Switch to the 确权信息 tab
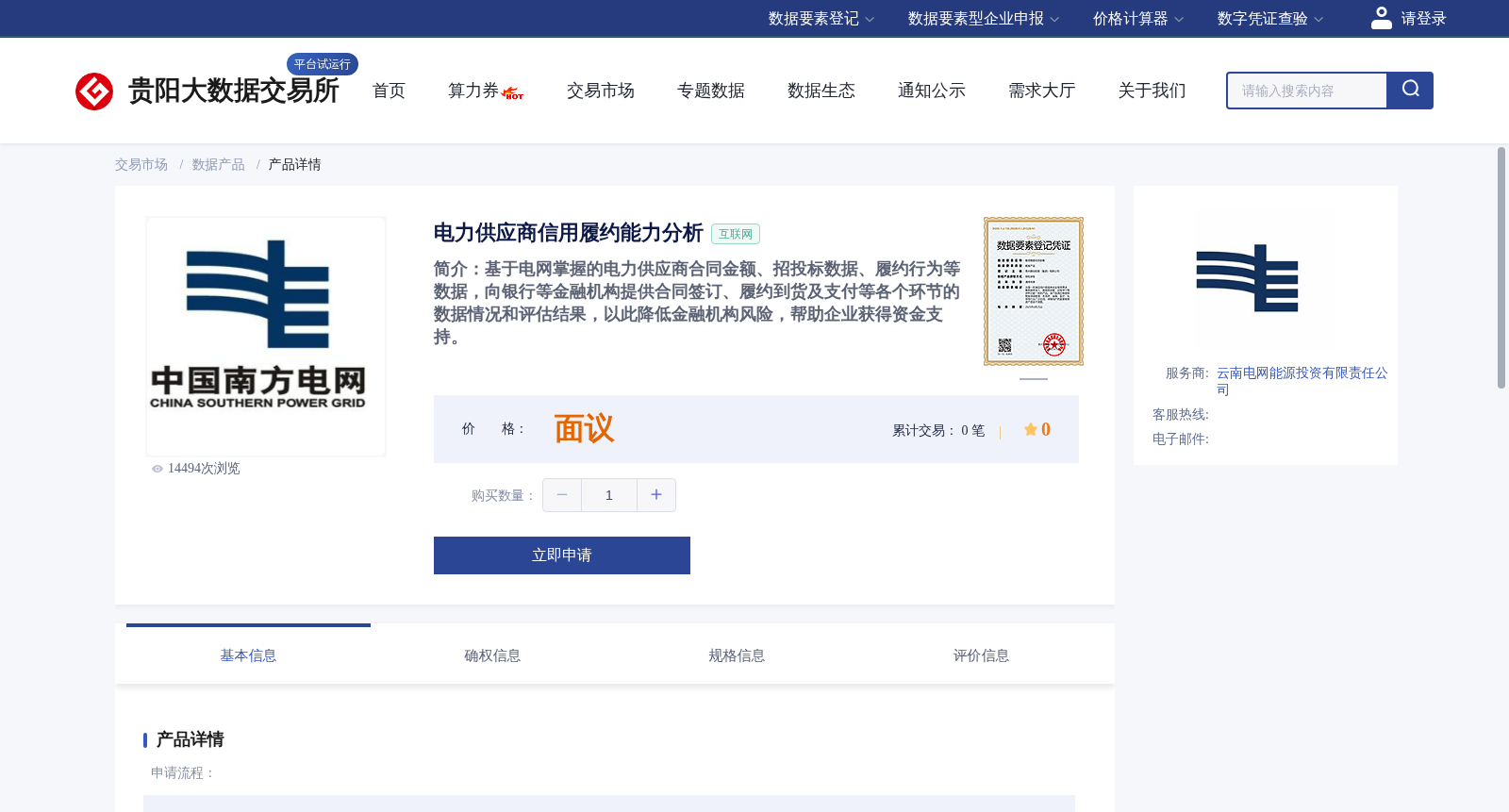The height and width of the screenshot is (812, 1509). click(492, 655)
